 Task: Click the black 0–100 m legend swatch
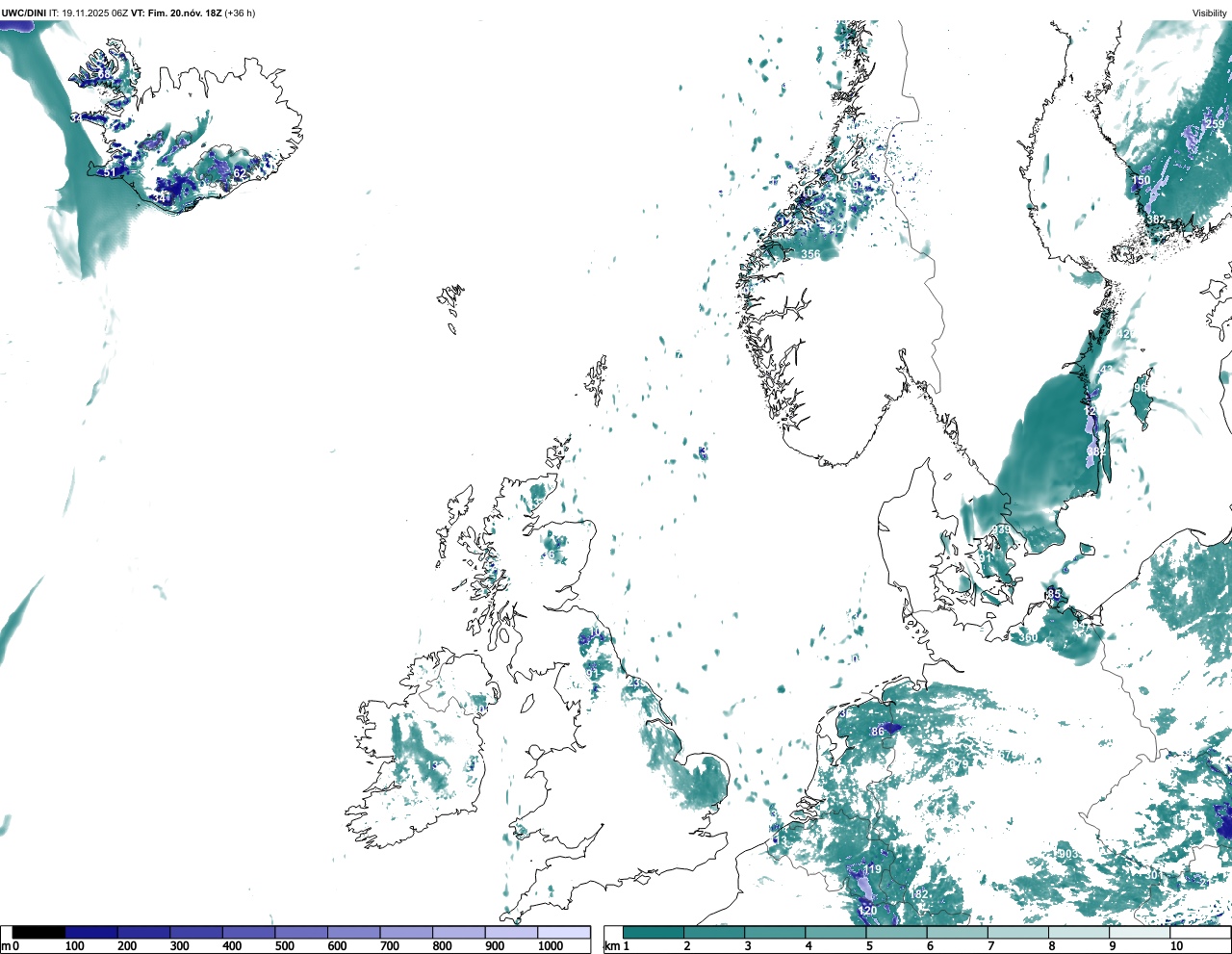39,932
